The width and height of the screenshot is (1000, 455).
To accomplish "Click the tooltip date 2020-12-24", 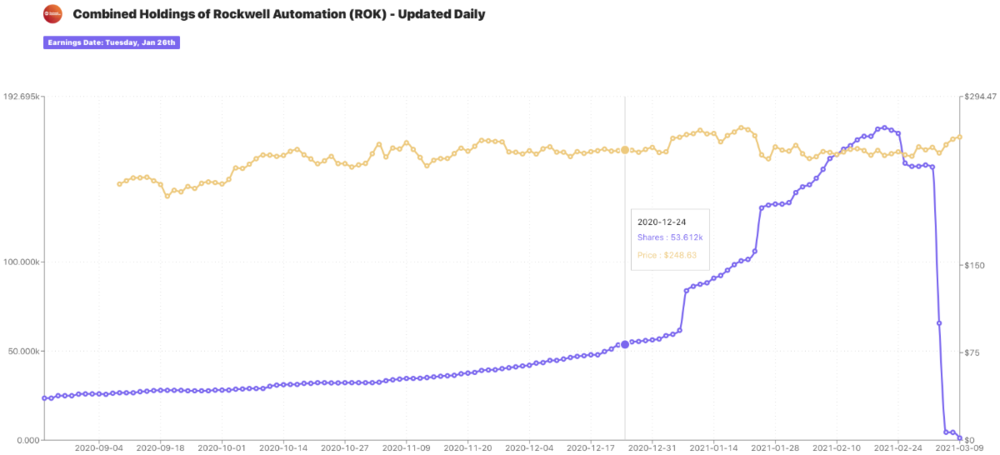I will pos(662,222).
